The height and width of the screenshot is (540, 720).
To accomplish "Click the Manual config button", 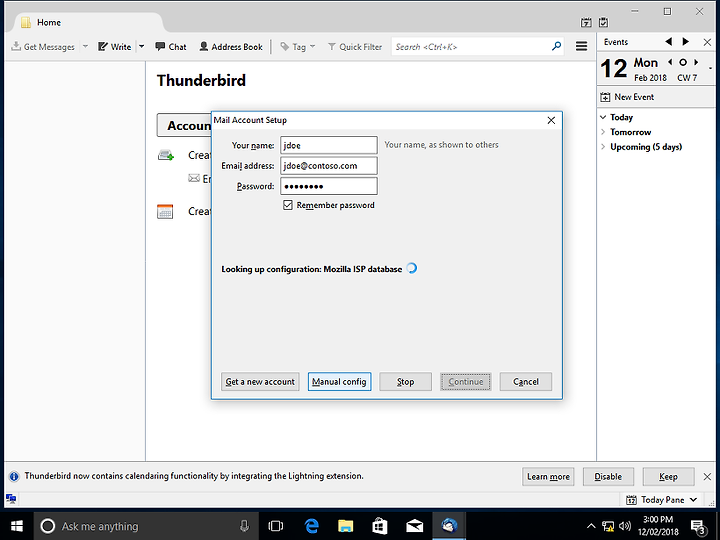I will tap(339, 382).
